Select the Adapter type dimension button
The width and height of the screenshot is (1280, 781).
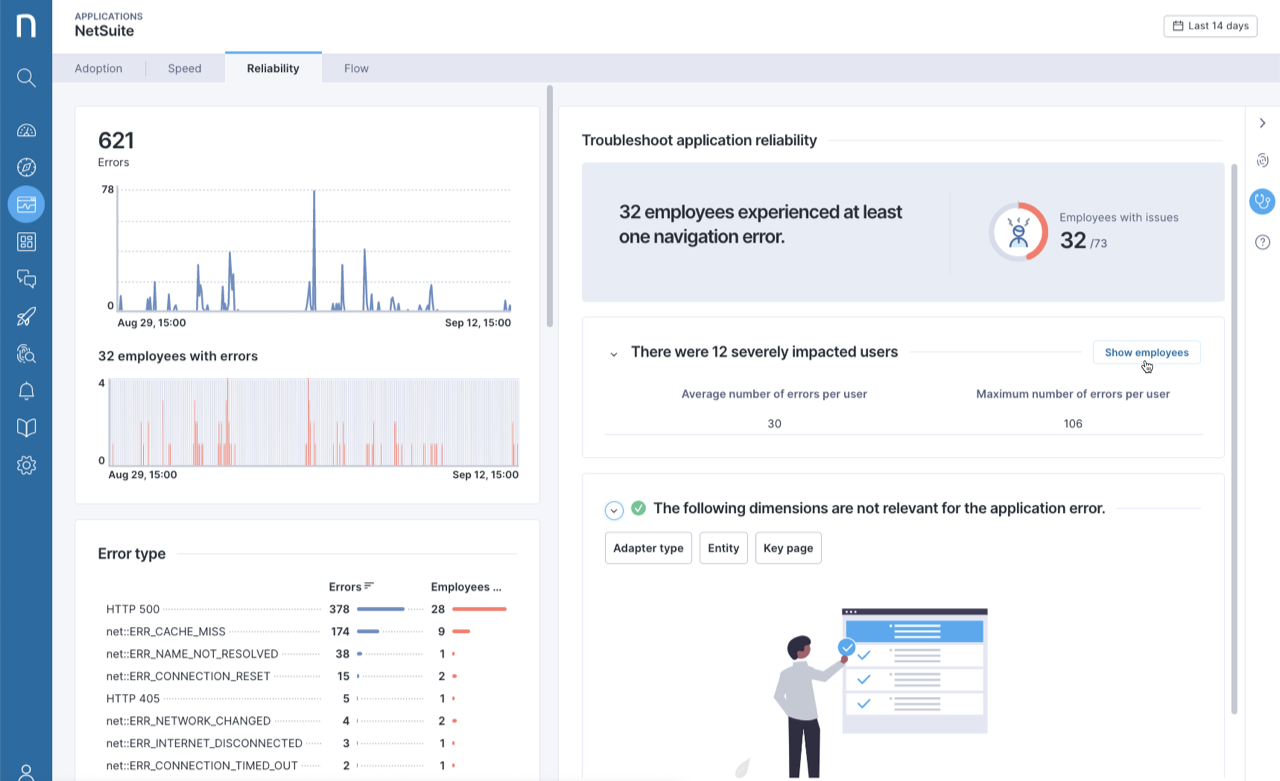coord(648,548)
